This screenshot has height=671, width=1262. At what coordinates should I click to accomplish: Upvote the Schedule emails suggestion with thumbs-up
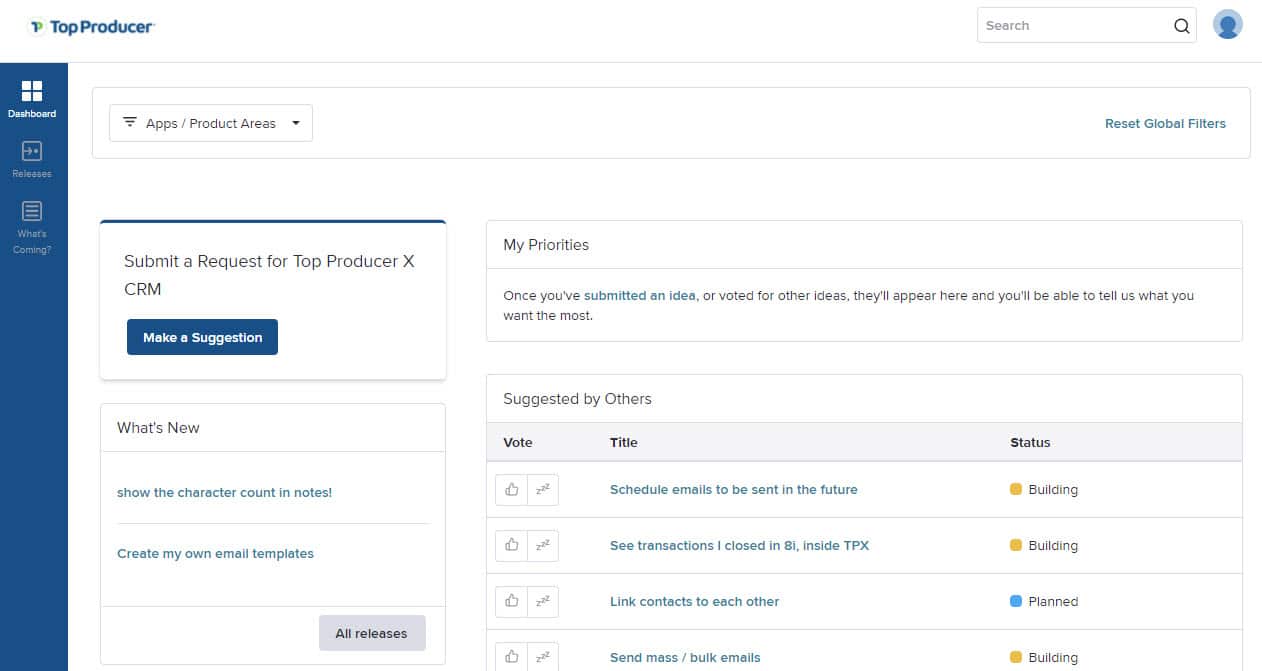511,489
